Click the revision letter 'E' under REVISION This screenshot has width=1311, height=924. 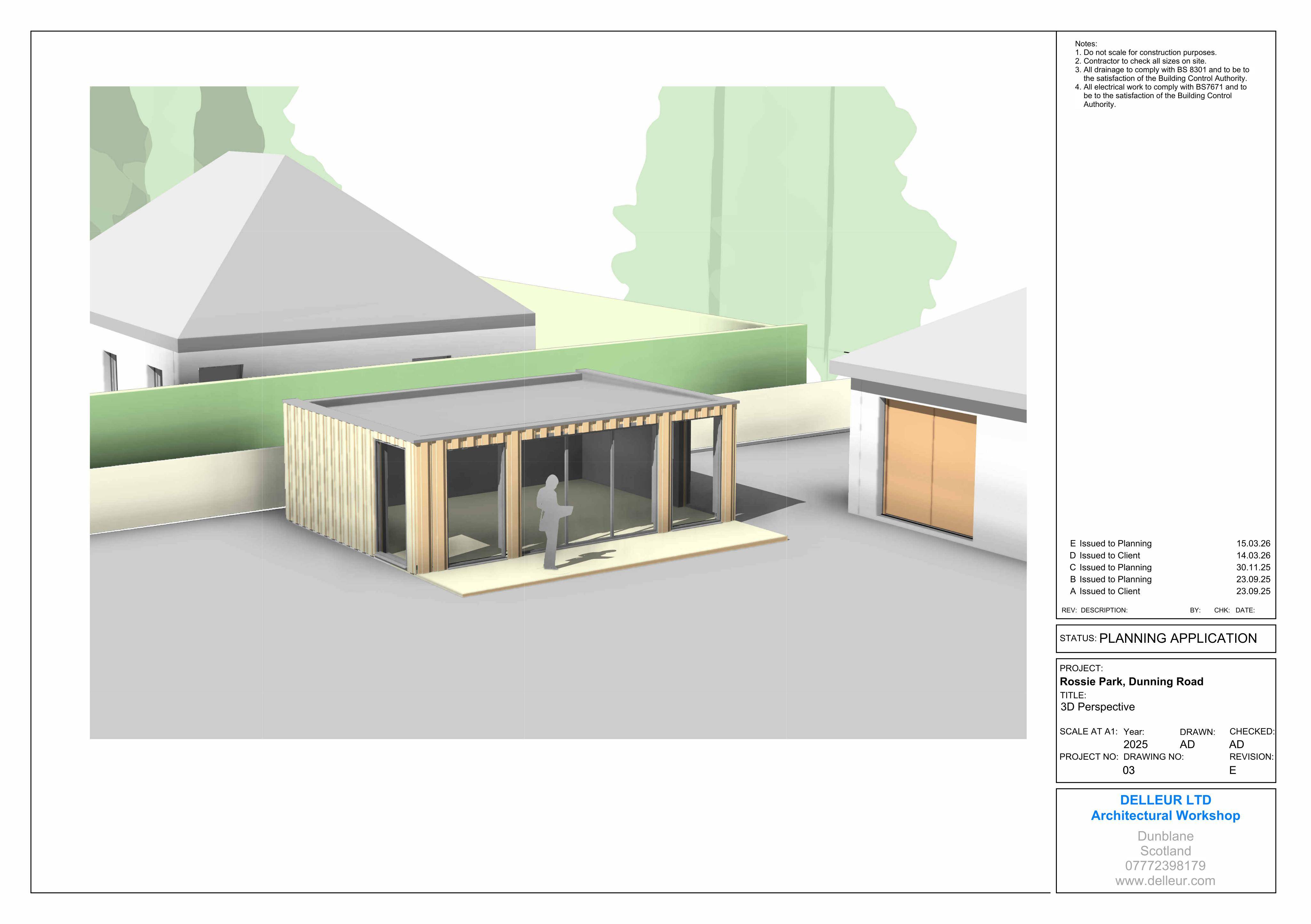(1233, 770)
